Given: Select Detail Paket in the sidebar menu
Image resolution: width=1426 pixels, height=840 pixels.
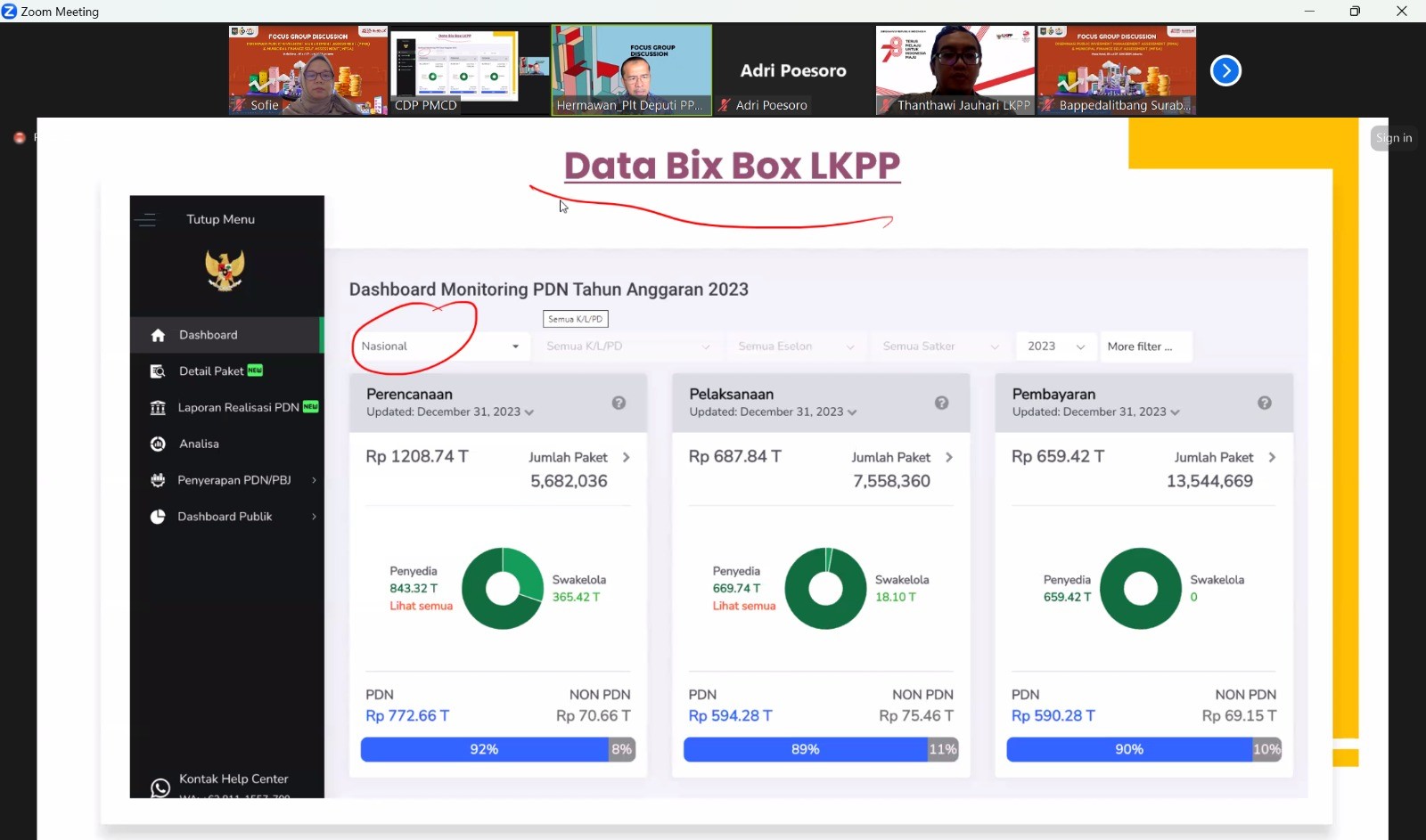Looking at the screenshot, I should (225, 371).
